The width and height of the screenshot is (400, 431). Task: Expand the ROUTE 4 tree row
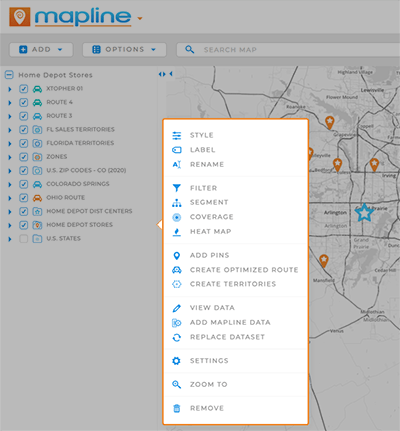[x=10, y=103]
